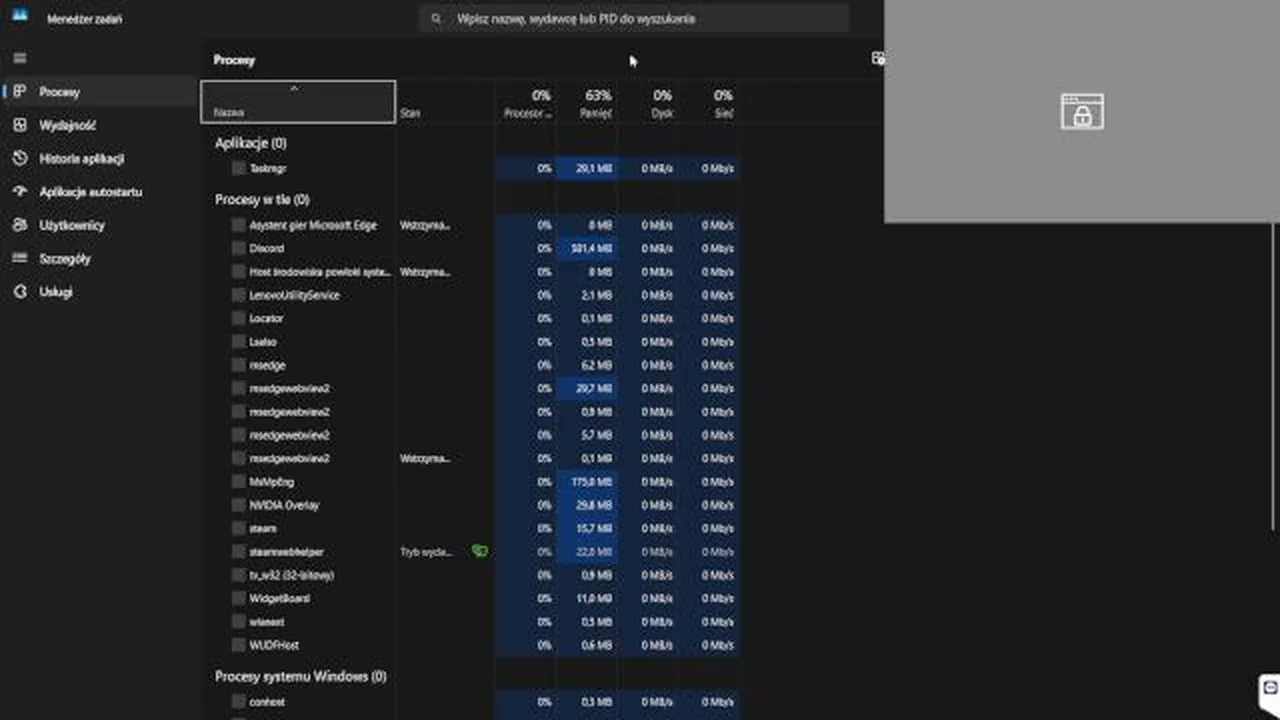Screen dimensions: 1280x720
Task: Sort by Dysk 0% column header
Action: [648, 102]
